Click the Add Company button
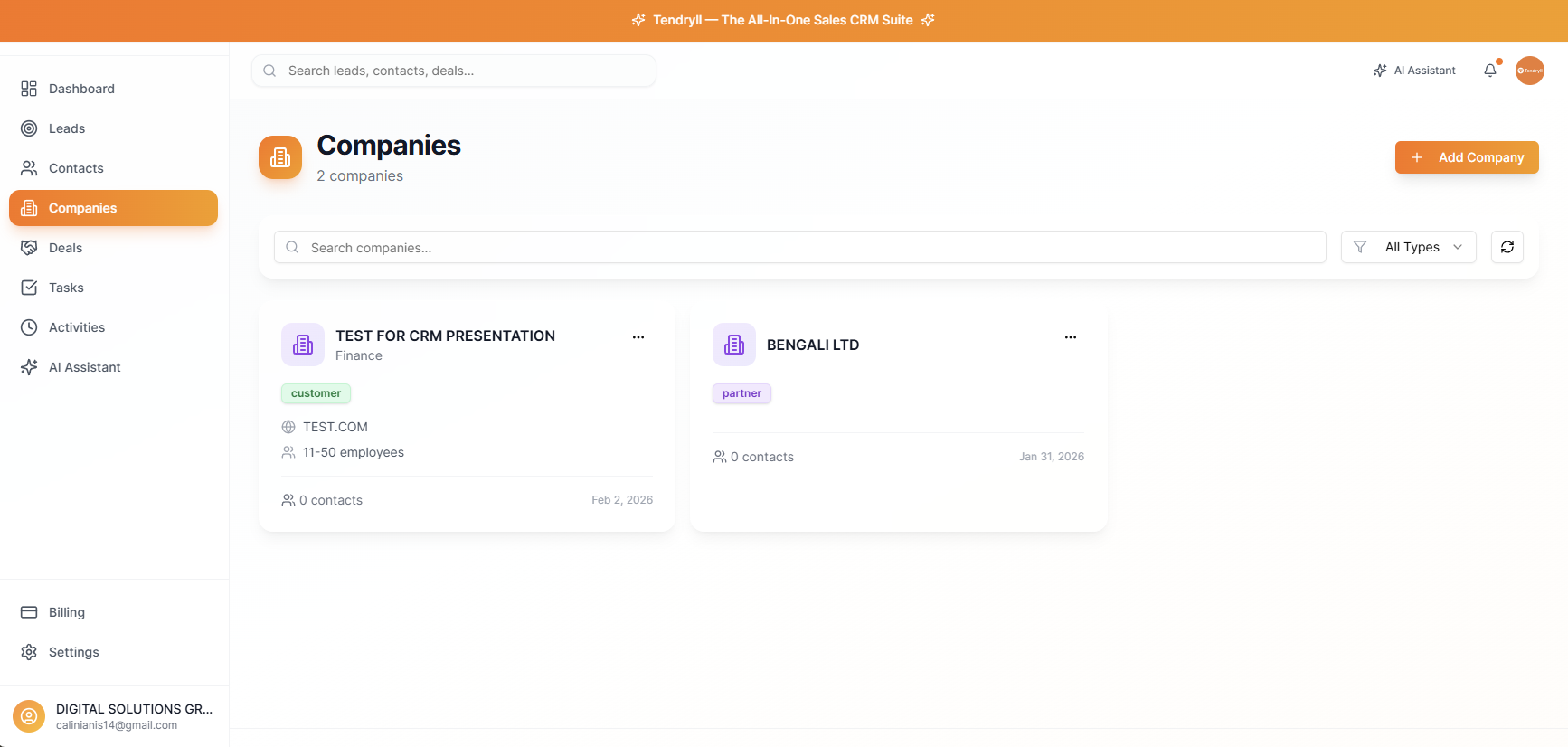Screen dimensions: 1568x747 [1466, 157]
